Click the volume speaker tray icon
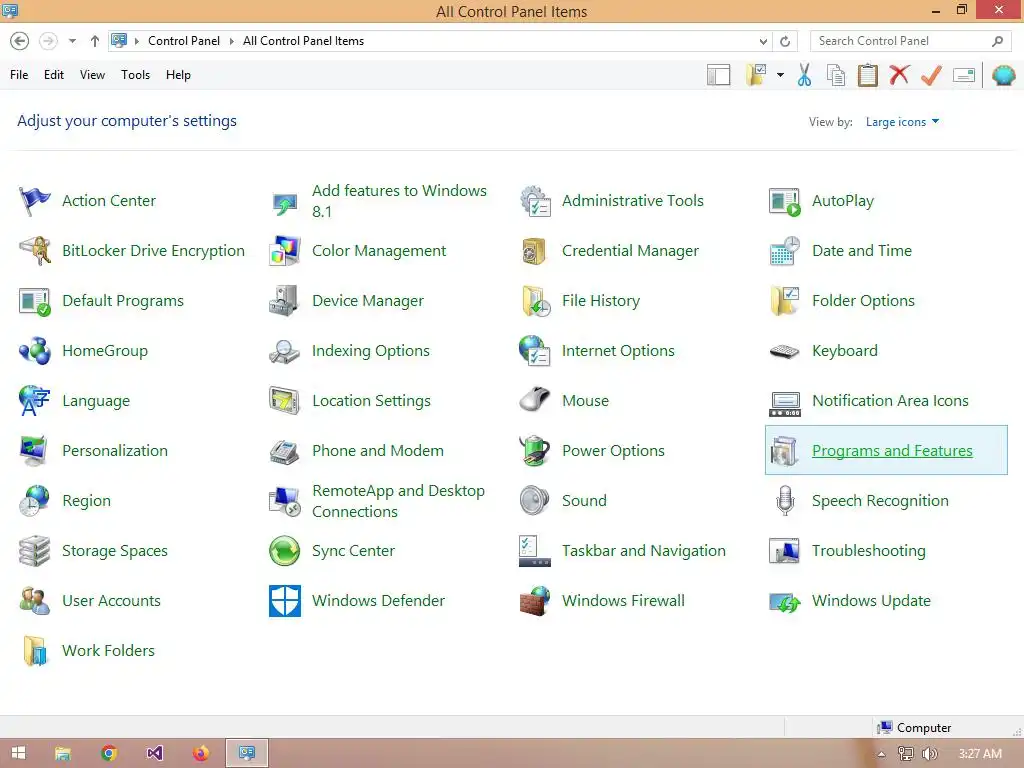This screenshot has width=1024, height=768. 929,754
